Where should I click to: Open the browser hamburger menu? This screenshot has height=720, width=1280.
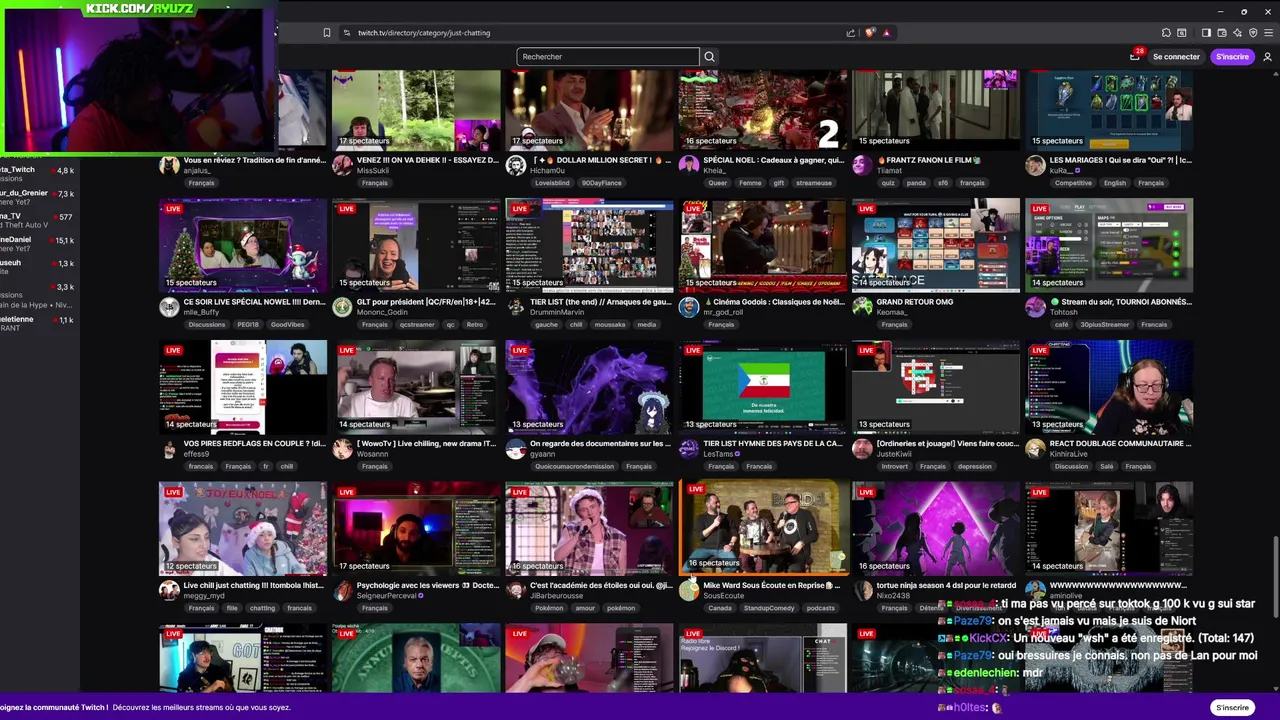point(1268,33)
